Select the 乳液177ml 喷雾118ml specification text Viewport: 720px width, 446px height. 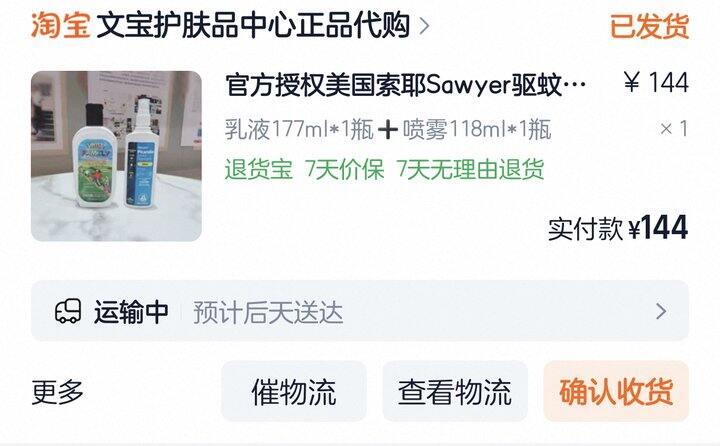pyautogui.click(x=388, y=129)
